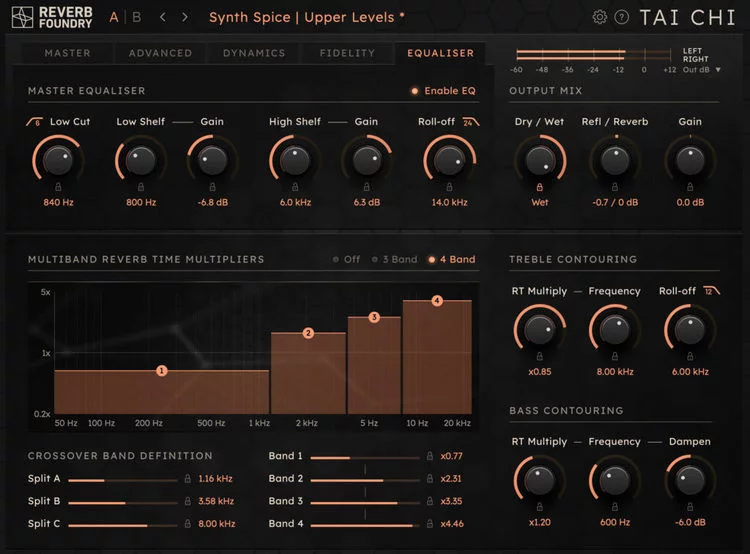Toggle the lock beside Band 3 multiplier
Viewport: 750px width, 554px height.
pyautogui.click(x=430, y=501)
